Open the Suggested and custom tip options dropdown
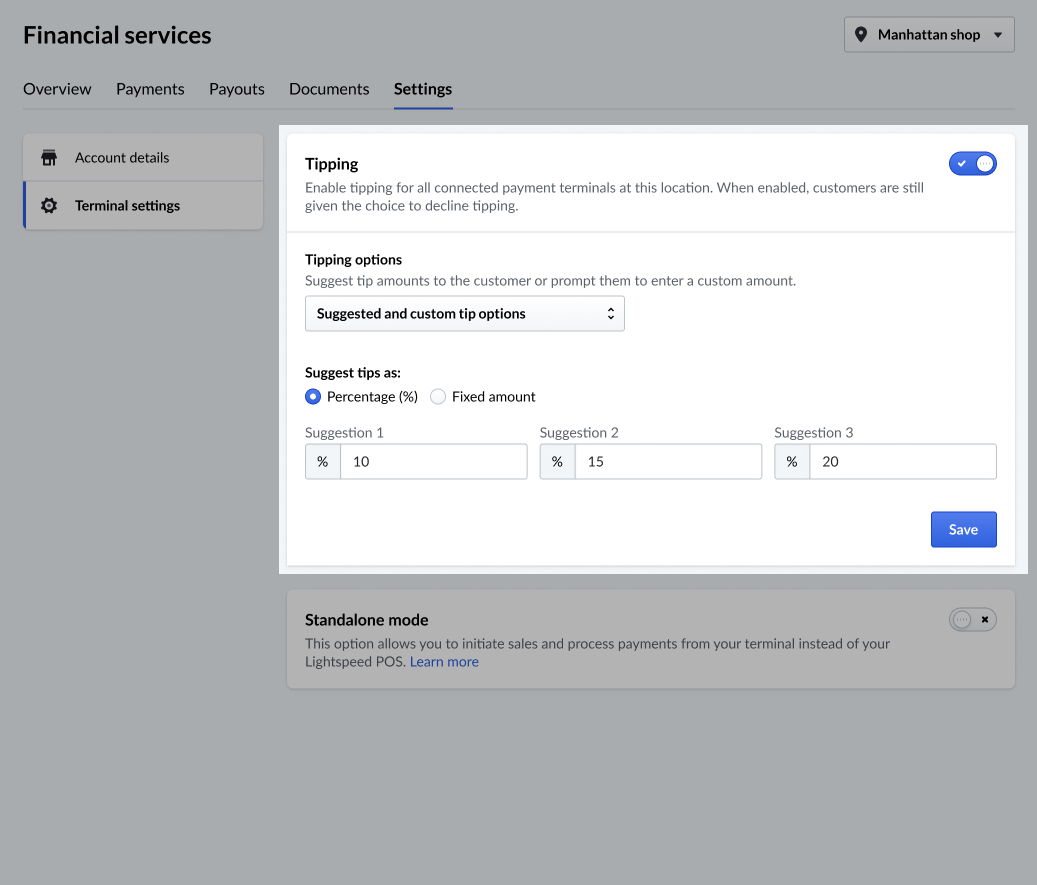This screenshot has width=1037, height=885. pos(464,314)
